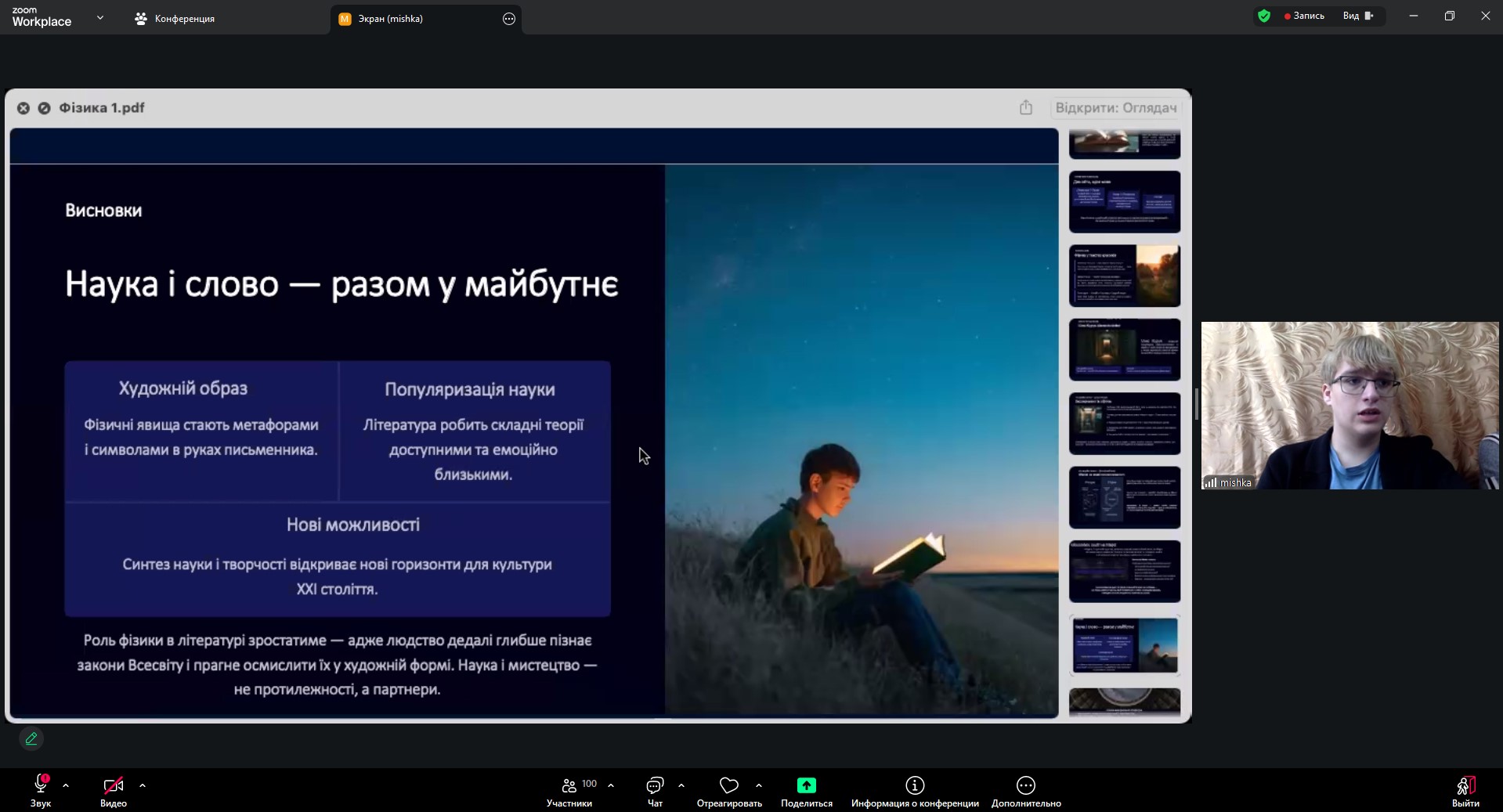
Task: Turn on camera with Видео button
Action: pos(113,785)
